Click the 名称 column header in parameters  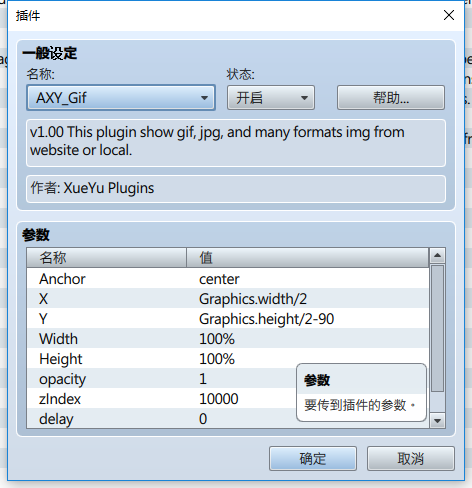point(106,258)
